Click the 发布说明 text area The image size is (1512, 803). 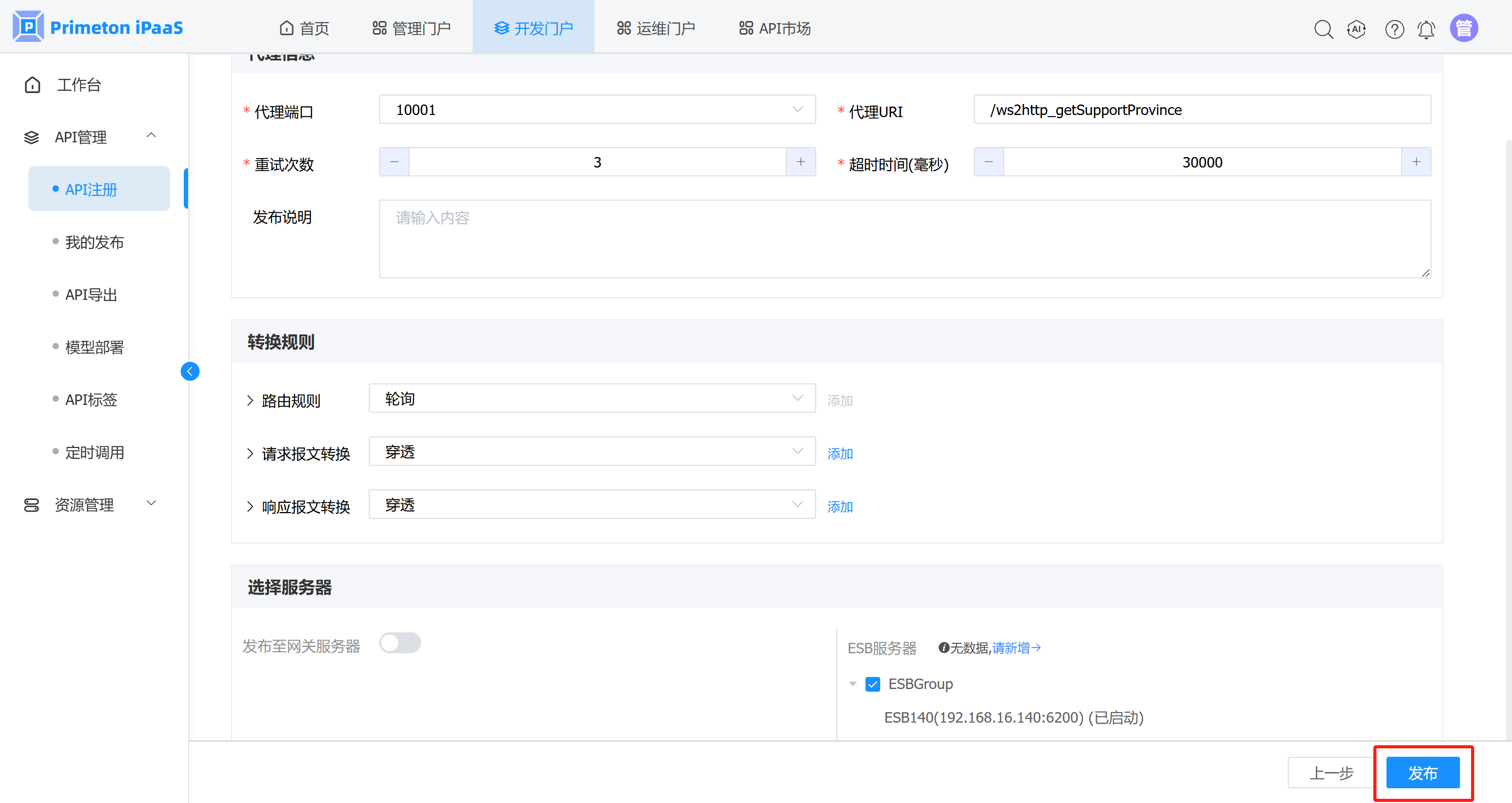pyautogui.click(x=904, y=239)
